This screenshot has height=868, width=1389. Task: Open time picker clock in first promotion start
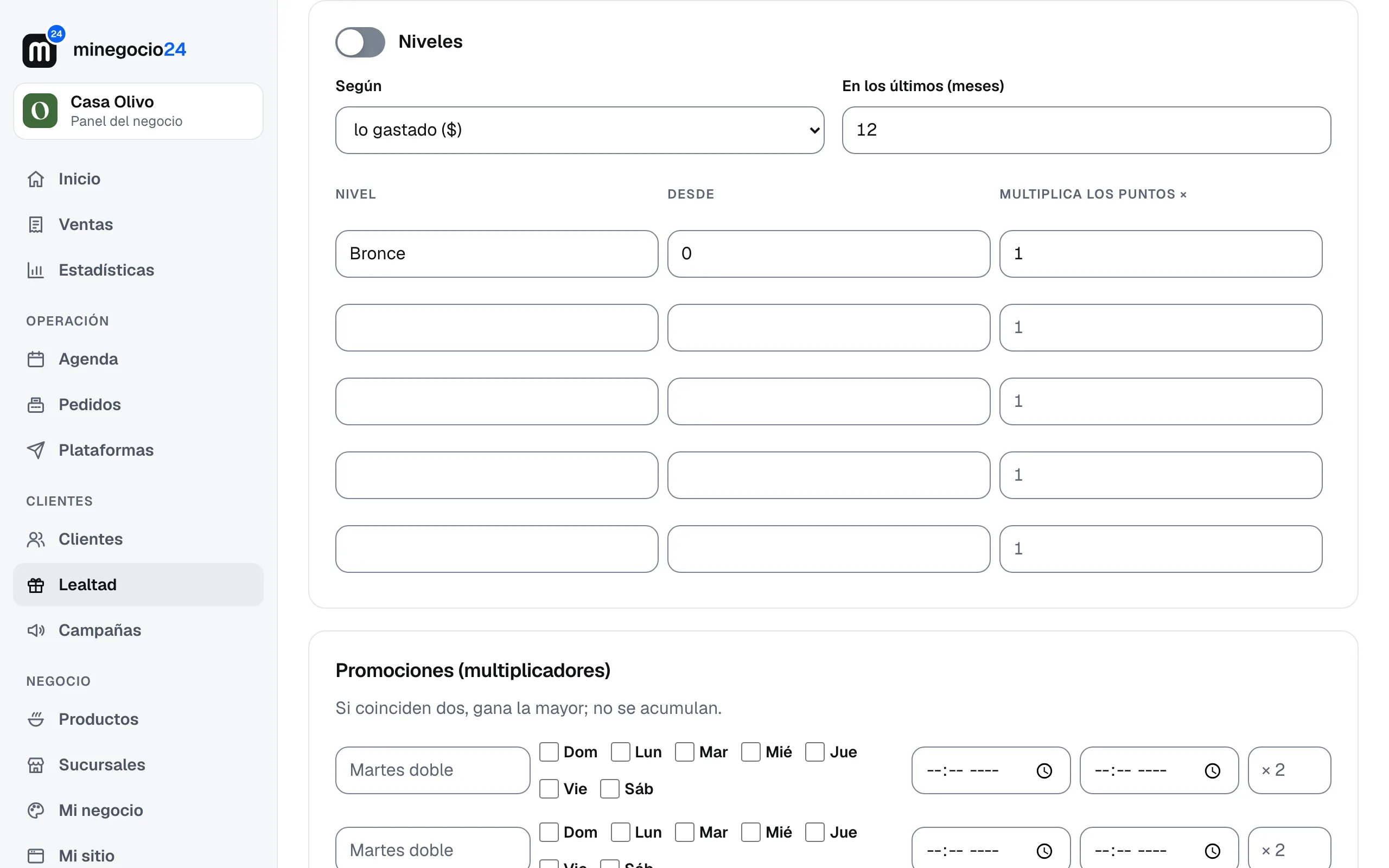(1044, 771)
